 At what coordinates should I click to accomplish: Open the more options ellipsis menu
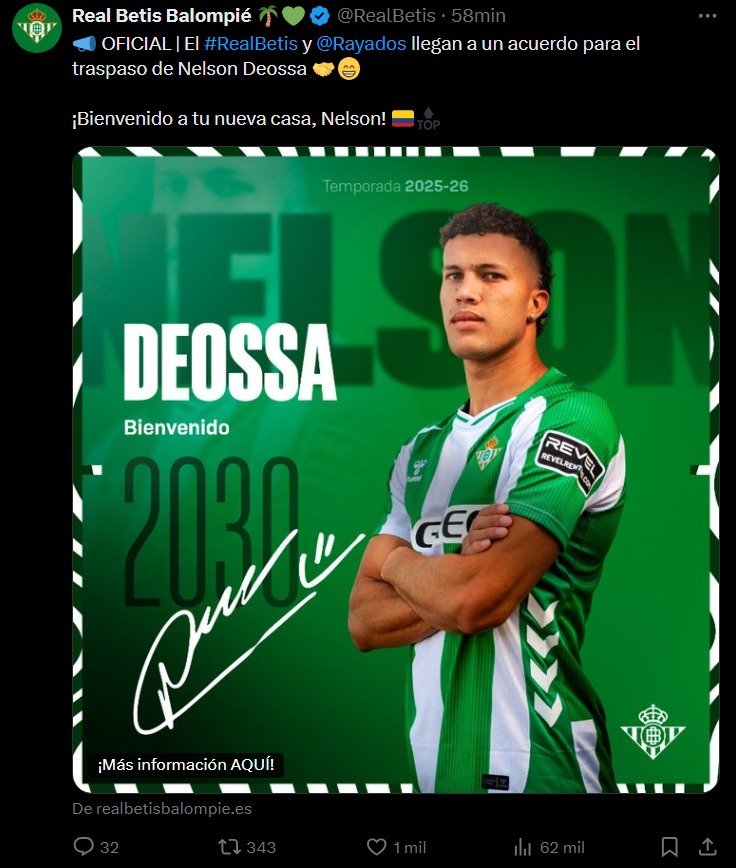point(707,16)
